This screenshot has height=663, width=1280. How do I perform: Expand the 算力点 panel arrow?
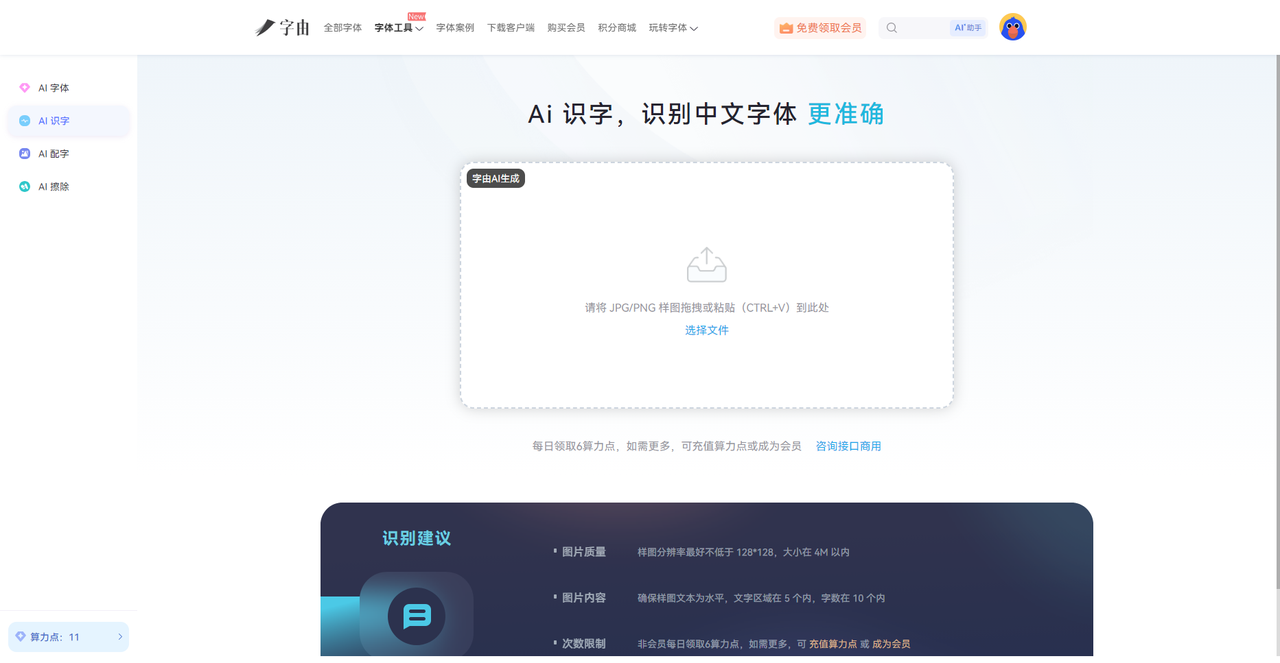[x=120, y=637]
